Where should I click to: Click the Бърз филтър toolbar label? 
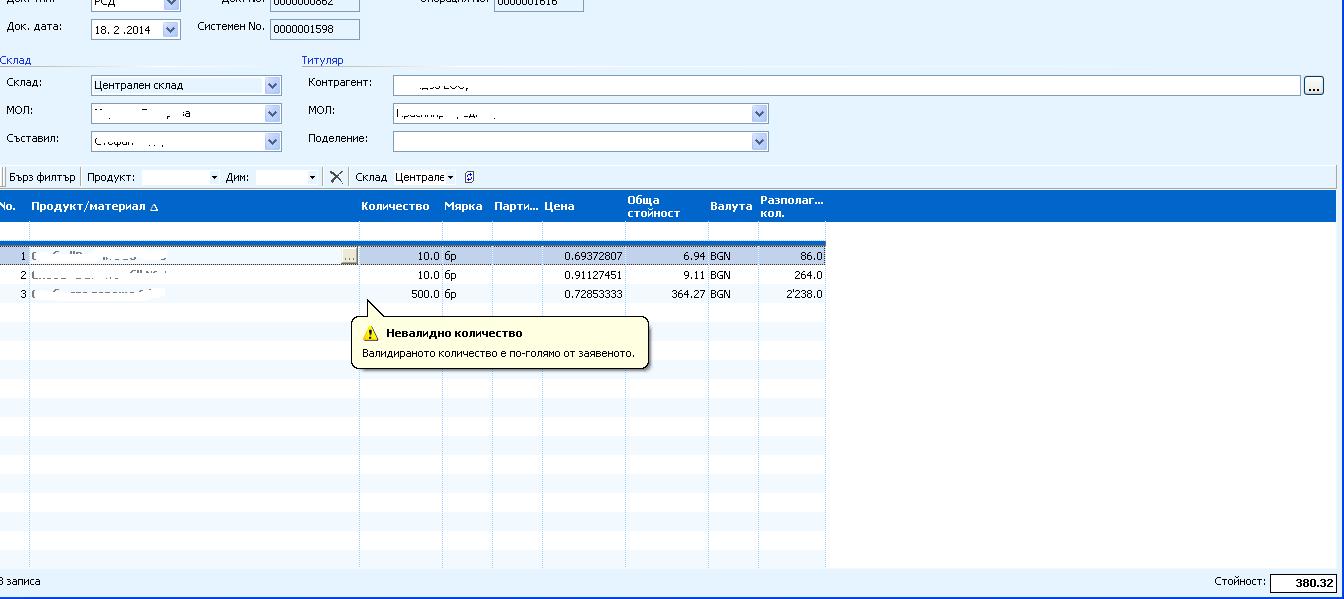tap(42, 177)
